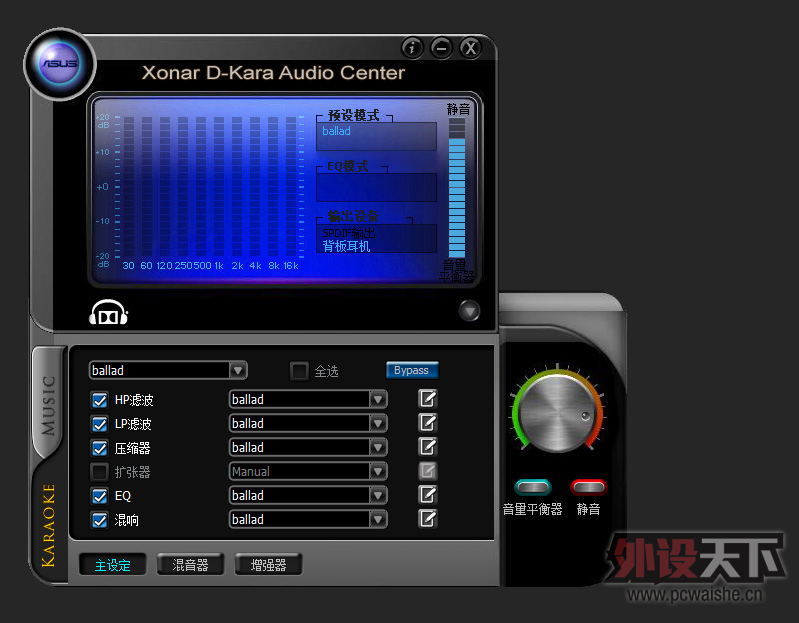Collapse the panel with round arrow button
Viewport: 799px width, 623px height.
[469, 310]
